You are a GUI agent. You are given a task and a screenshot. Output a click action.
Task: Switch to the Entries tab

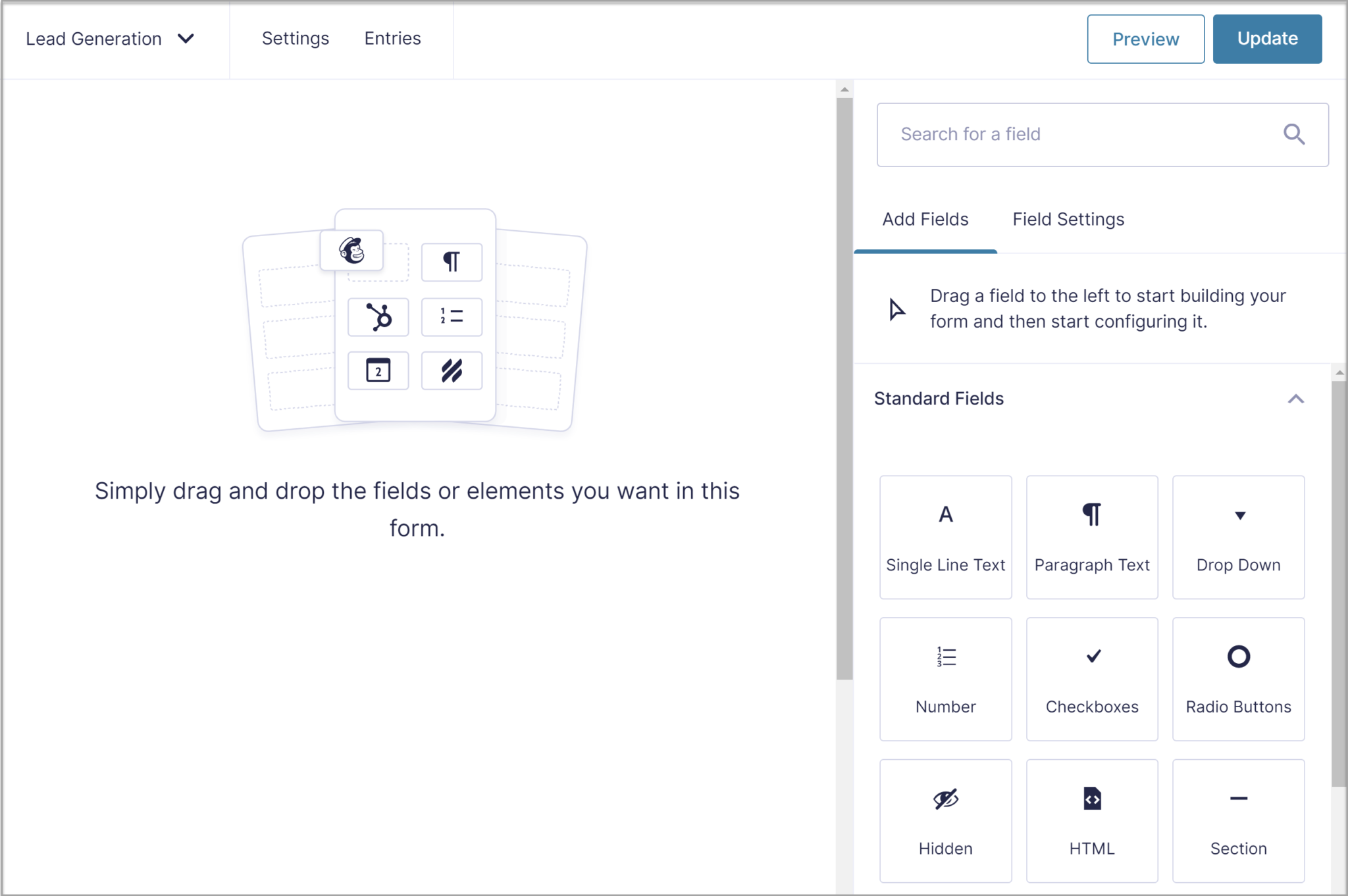(x=392, y=38)
